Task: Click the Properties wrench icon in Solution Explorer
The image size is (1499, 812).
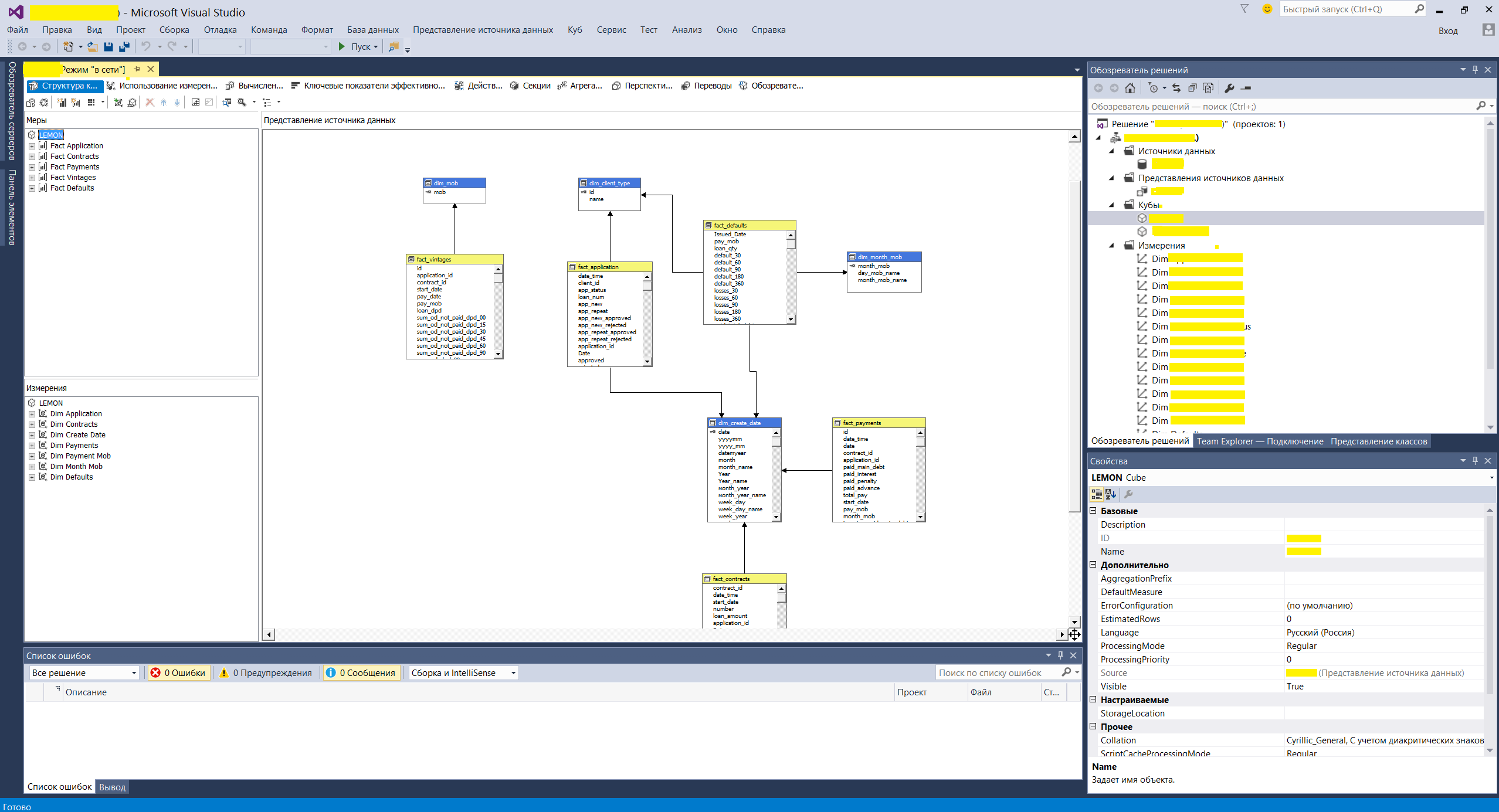Action: coord(1230,88)
